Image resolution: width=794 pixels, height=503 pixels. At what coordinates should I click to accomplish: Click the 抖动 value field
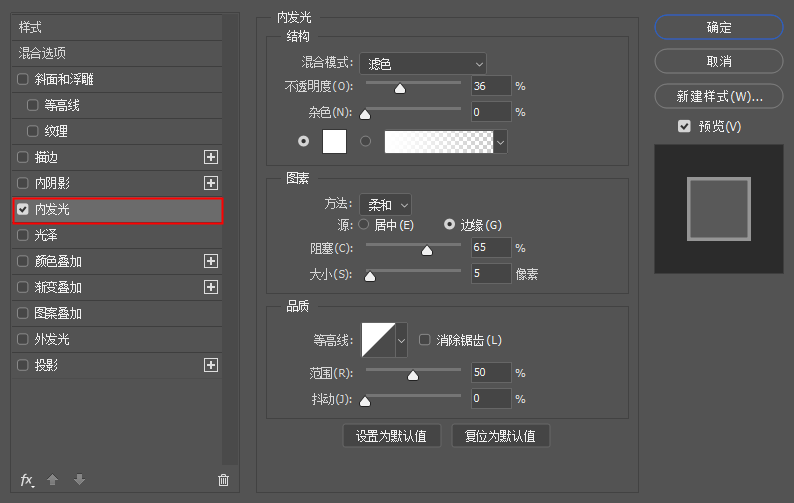(491, 398)
